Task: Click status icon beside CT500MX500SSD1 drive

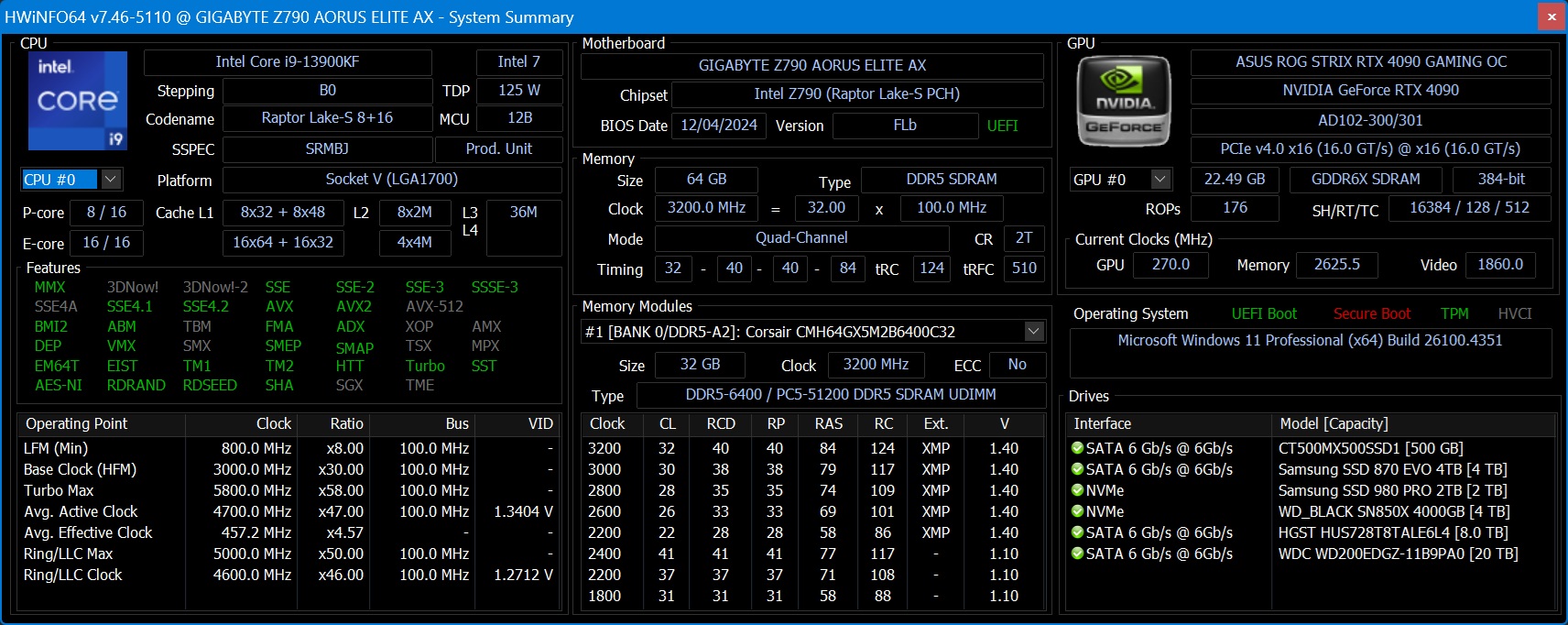Action: pos(1078,448)
